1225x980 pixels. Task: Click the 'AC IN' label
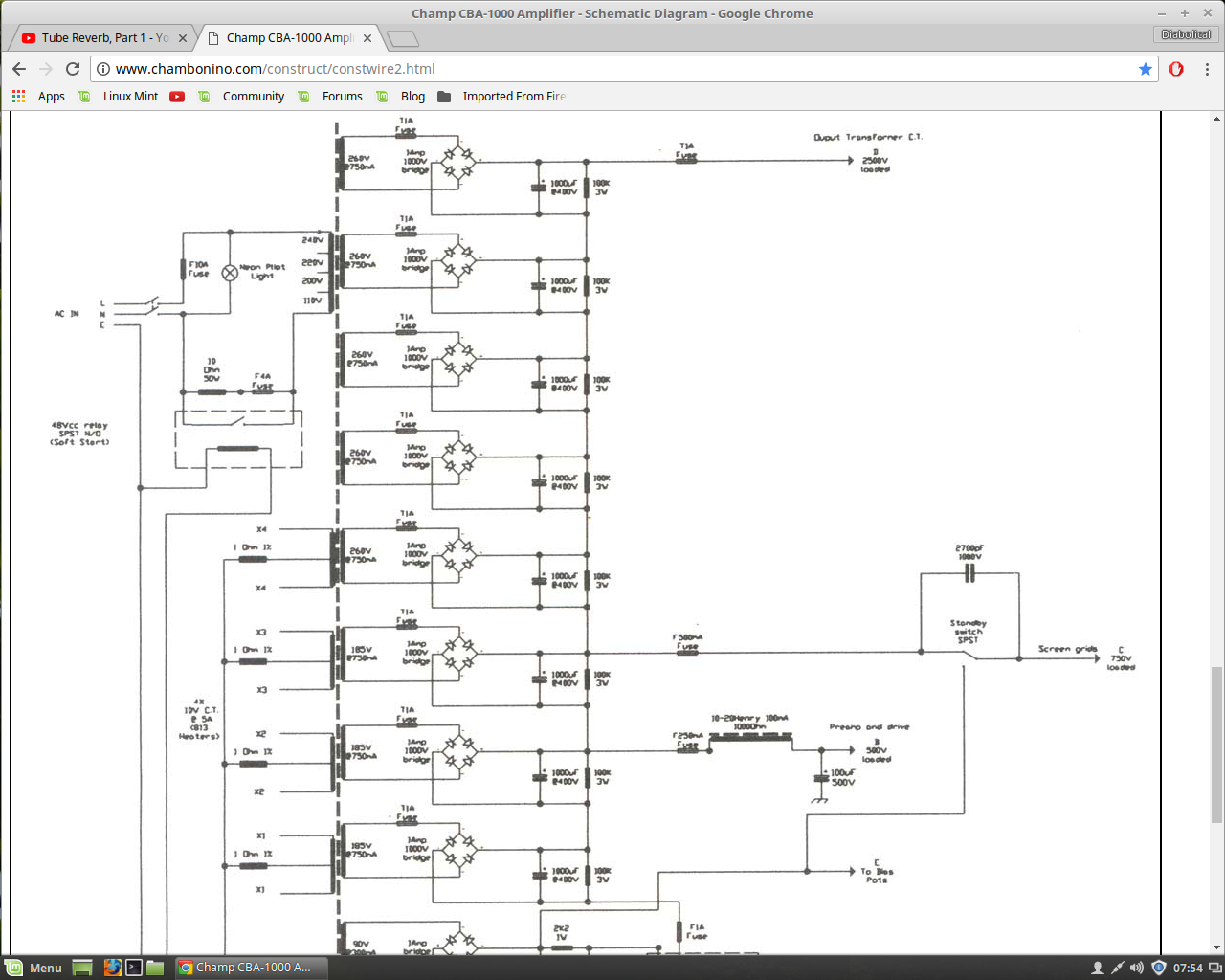[67, 314]
